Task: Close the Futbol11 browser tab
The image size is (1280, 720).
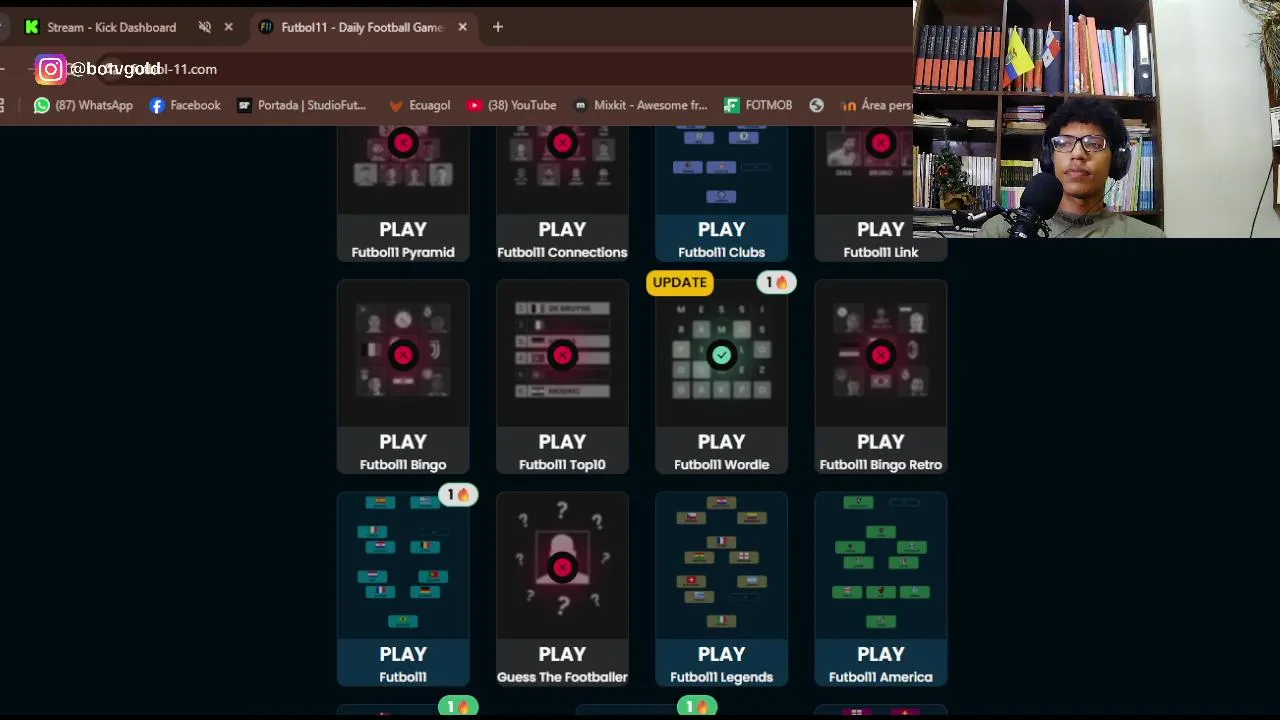Action: click(462, 27)
